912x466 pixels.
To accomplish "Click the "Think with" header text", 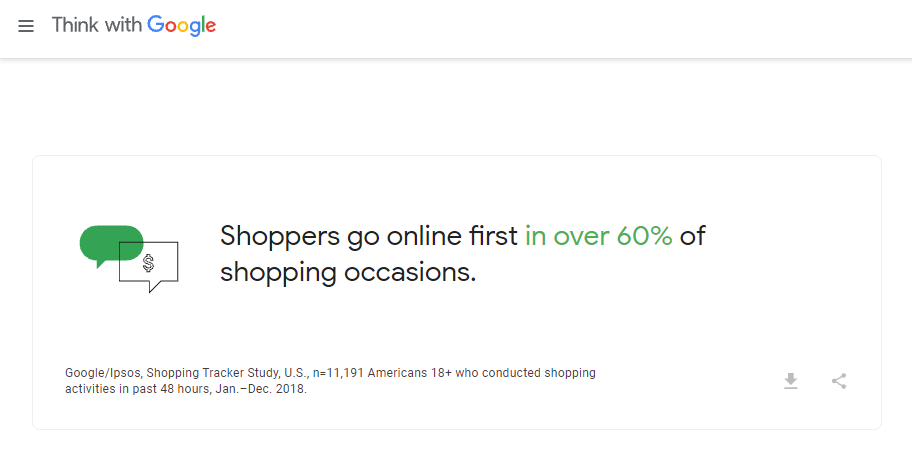I will (x=97, y=25).
